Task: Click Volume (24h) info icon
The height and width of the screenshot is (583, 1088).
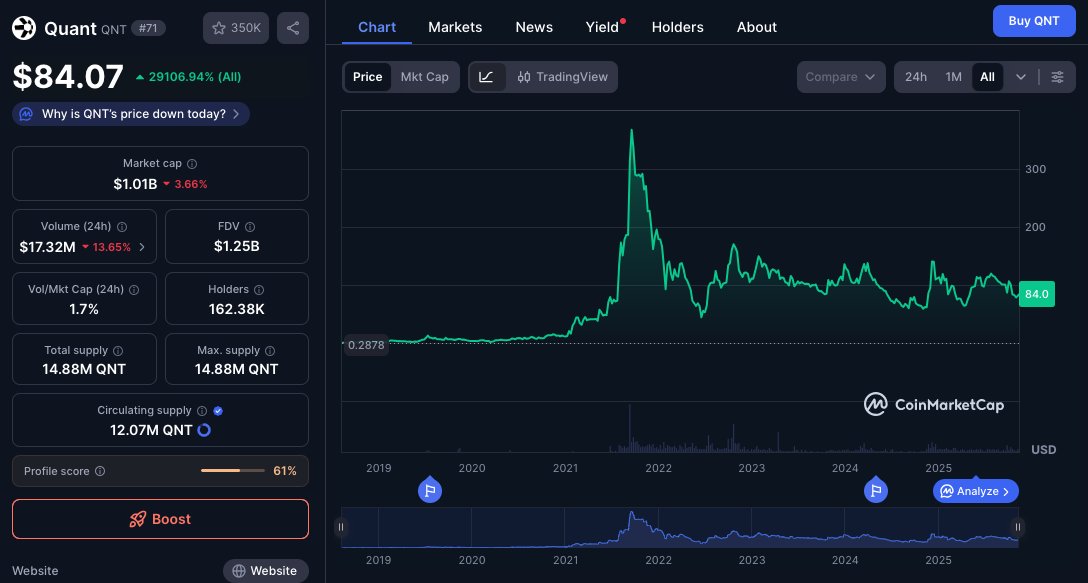Action: pos(122,227)
